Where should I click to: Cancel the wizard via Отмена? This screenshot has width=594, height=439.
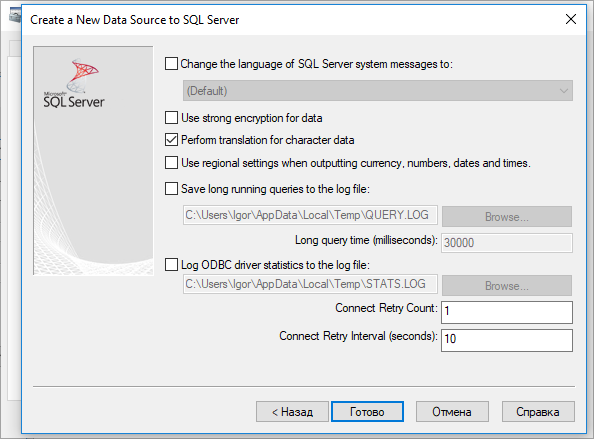(x=452, y=412)
